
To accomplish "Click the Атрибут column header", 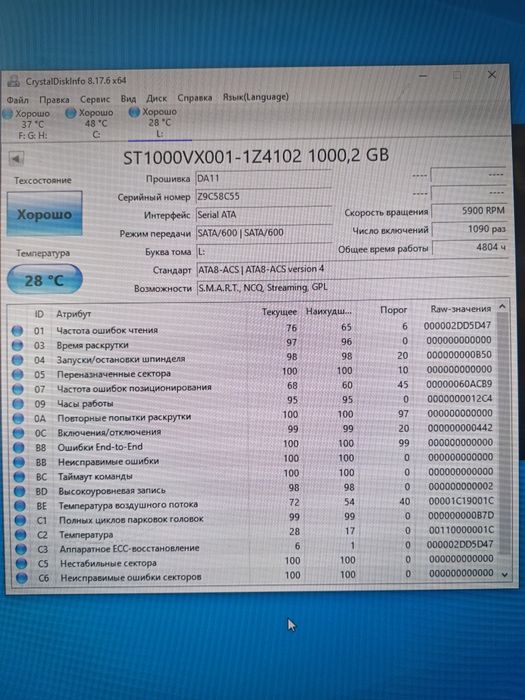I will pyautogui.click(x=74, y=314).
